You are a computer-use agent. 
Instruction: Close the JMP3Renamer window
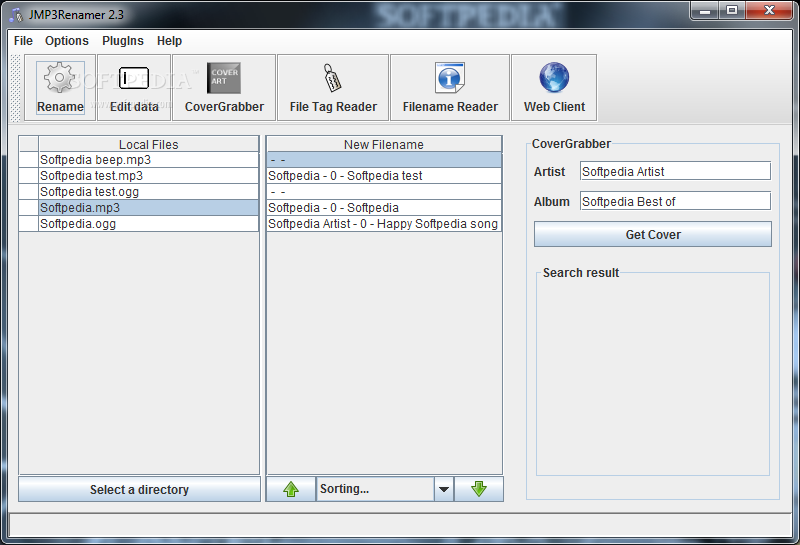click(x=769, y=10)
